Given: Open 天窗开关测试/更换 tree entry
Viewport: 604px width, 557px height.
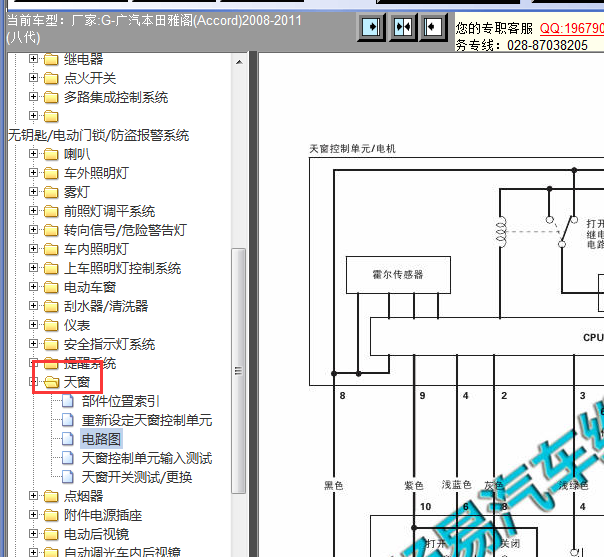Looking at the screenshot, I should (137, 477).
